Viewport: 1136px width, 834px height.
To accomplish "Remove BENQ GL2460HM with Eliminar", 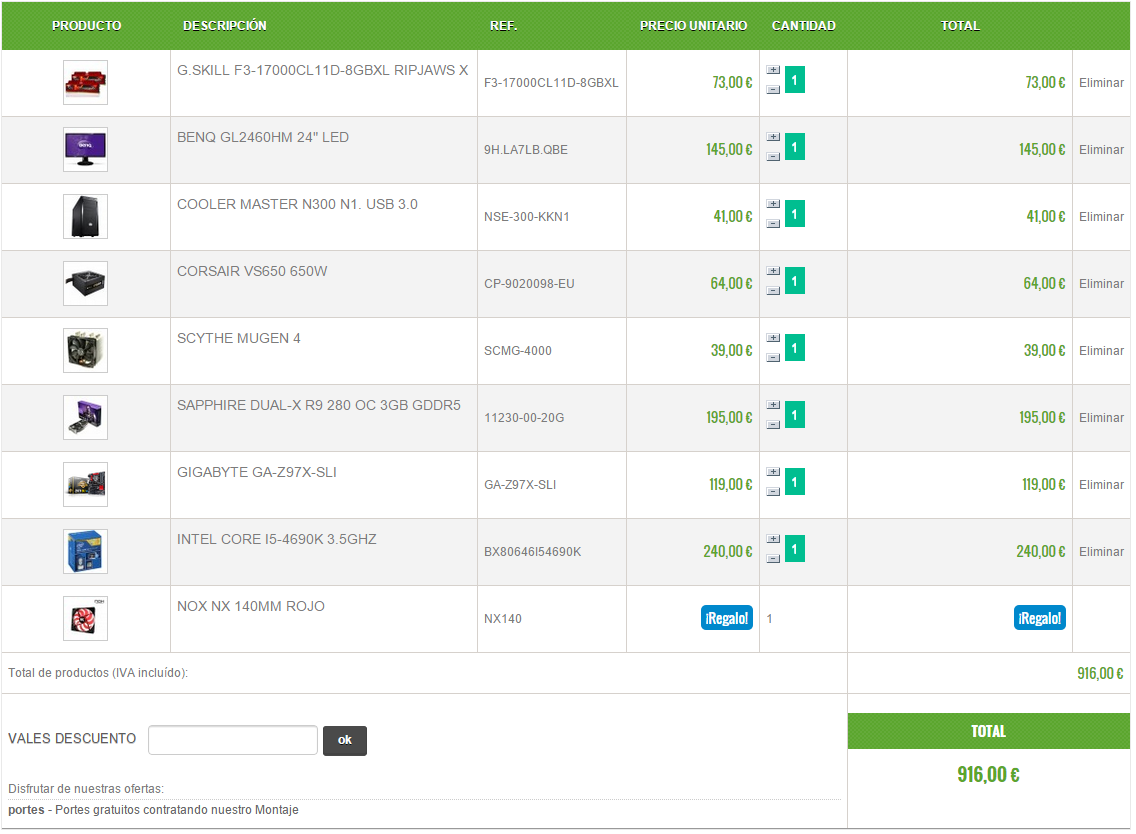I will tap(1101, 149).
